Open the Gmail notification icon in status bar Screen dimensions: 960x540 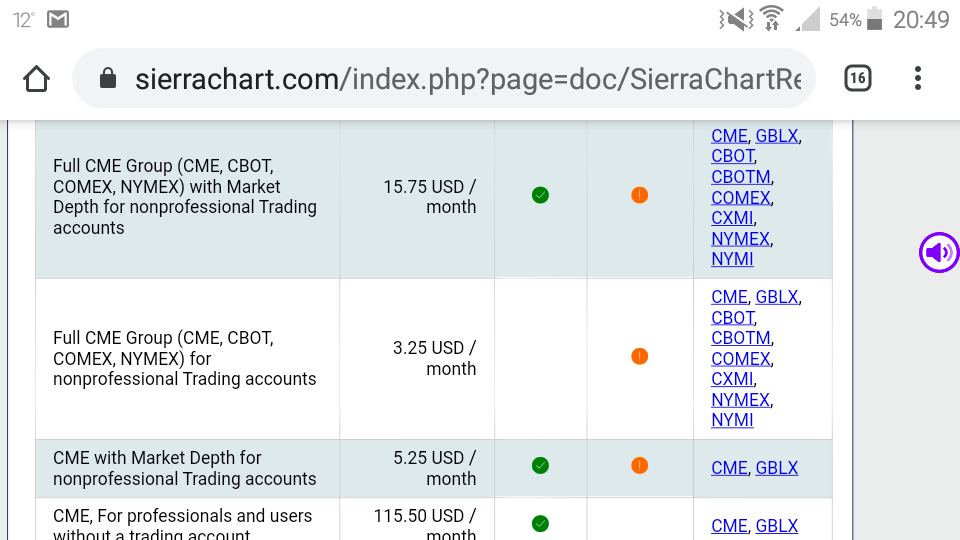(58, 20)
